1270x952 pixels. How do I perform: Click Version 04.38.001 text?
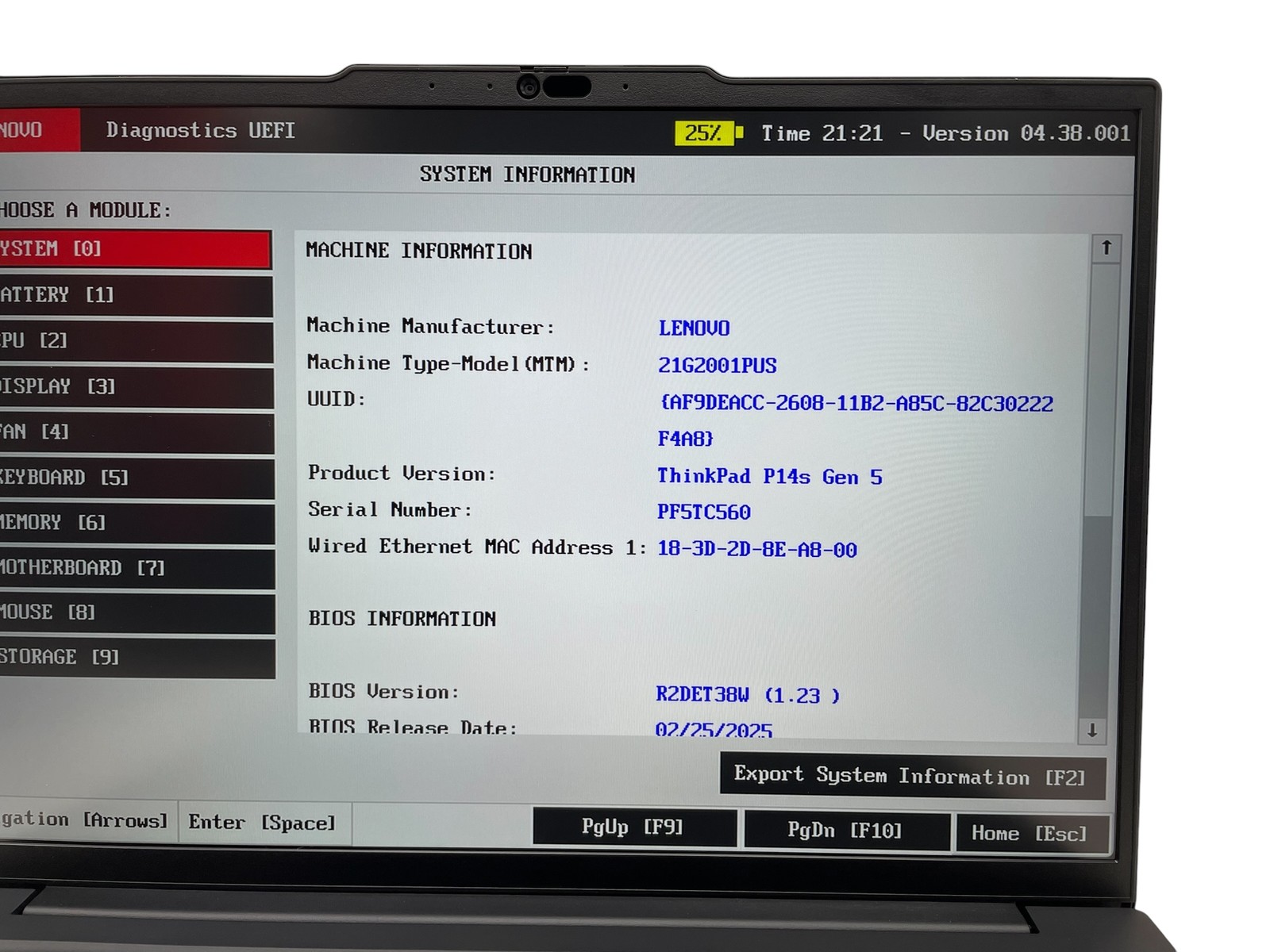[x=1026, y=133]
